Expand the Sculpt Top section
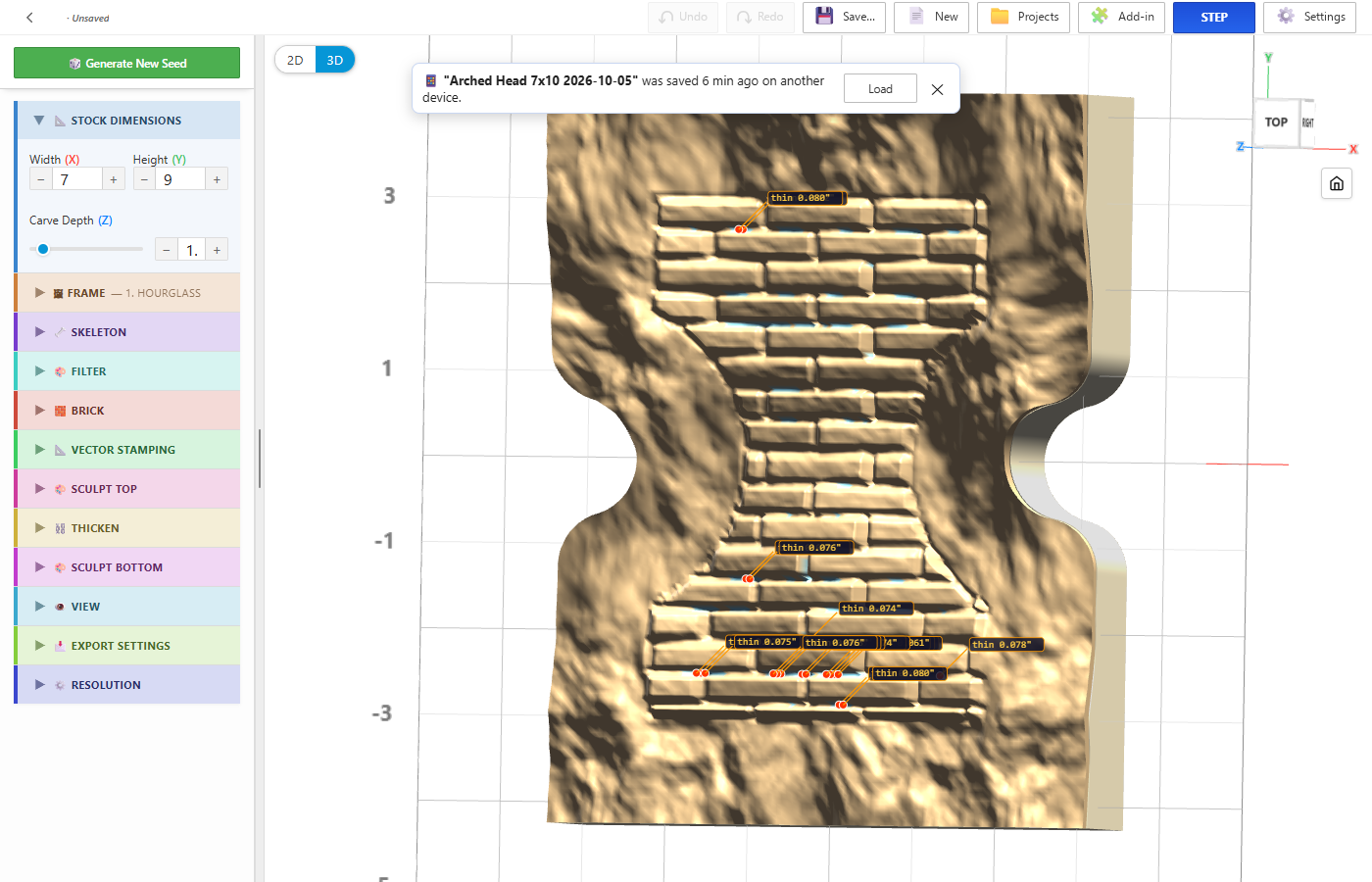The height and width of the screenshot is (882, 1372). [x=39, y=489]
